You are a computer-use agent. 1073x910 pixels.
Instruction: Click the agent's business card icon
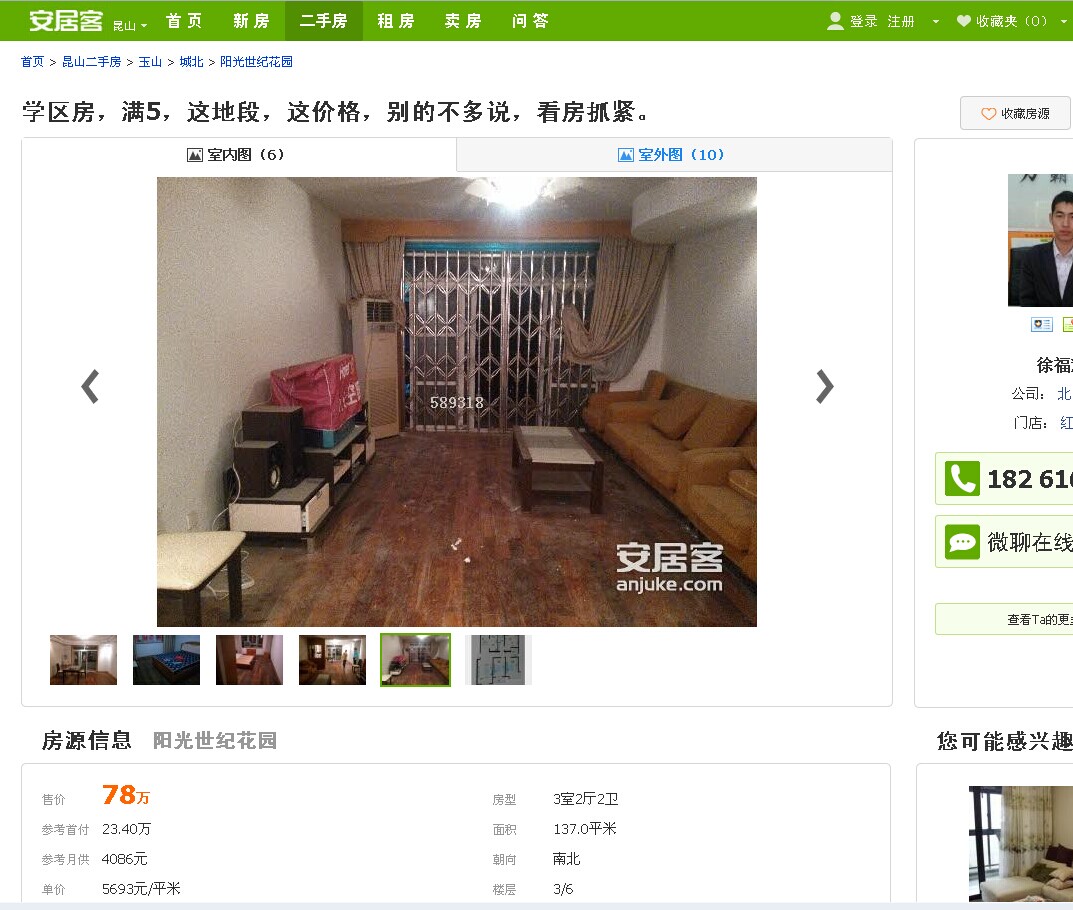point(1042,324)
